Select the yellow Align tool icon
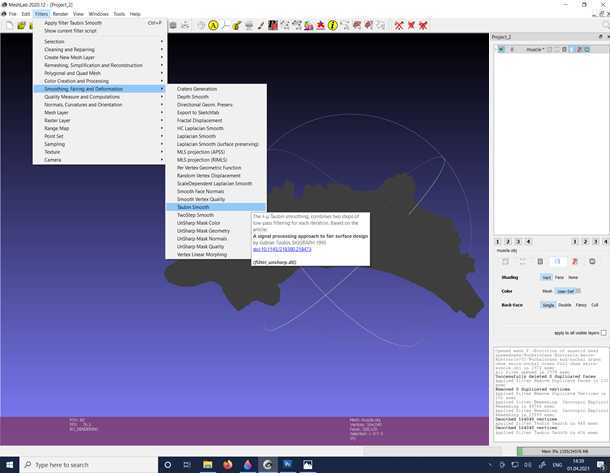 (x=213, y=26)
